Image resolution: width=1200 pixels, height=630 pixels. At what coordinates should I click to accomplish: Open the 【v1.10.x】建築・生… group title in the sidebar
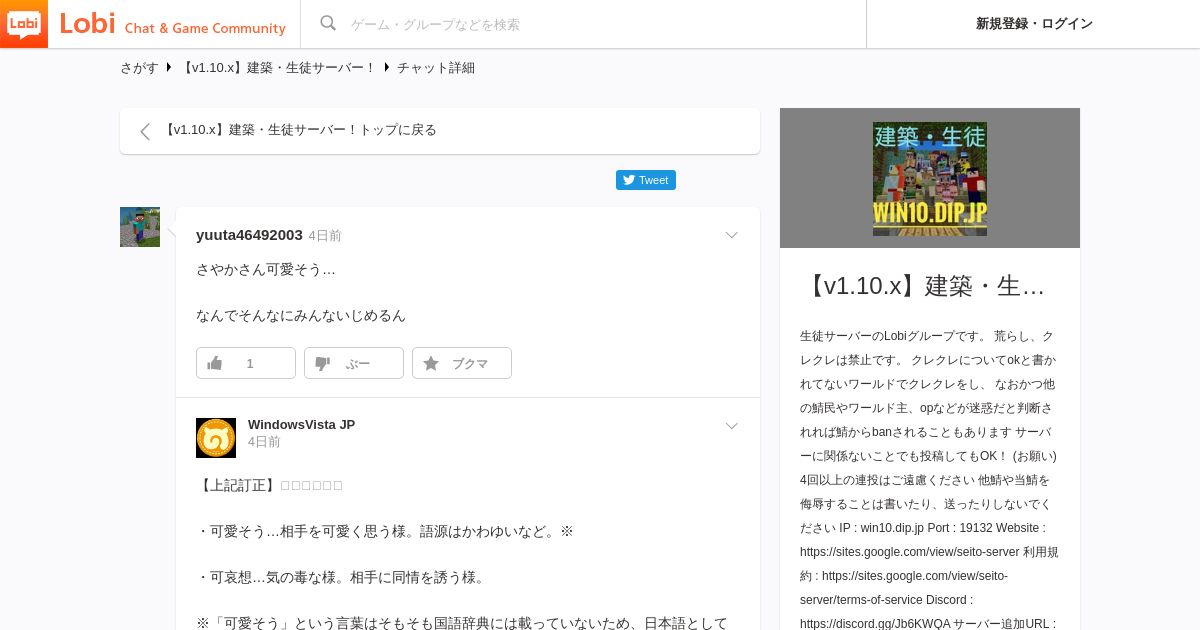(x=925, y=286)
